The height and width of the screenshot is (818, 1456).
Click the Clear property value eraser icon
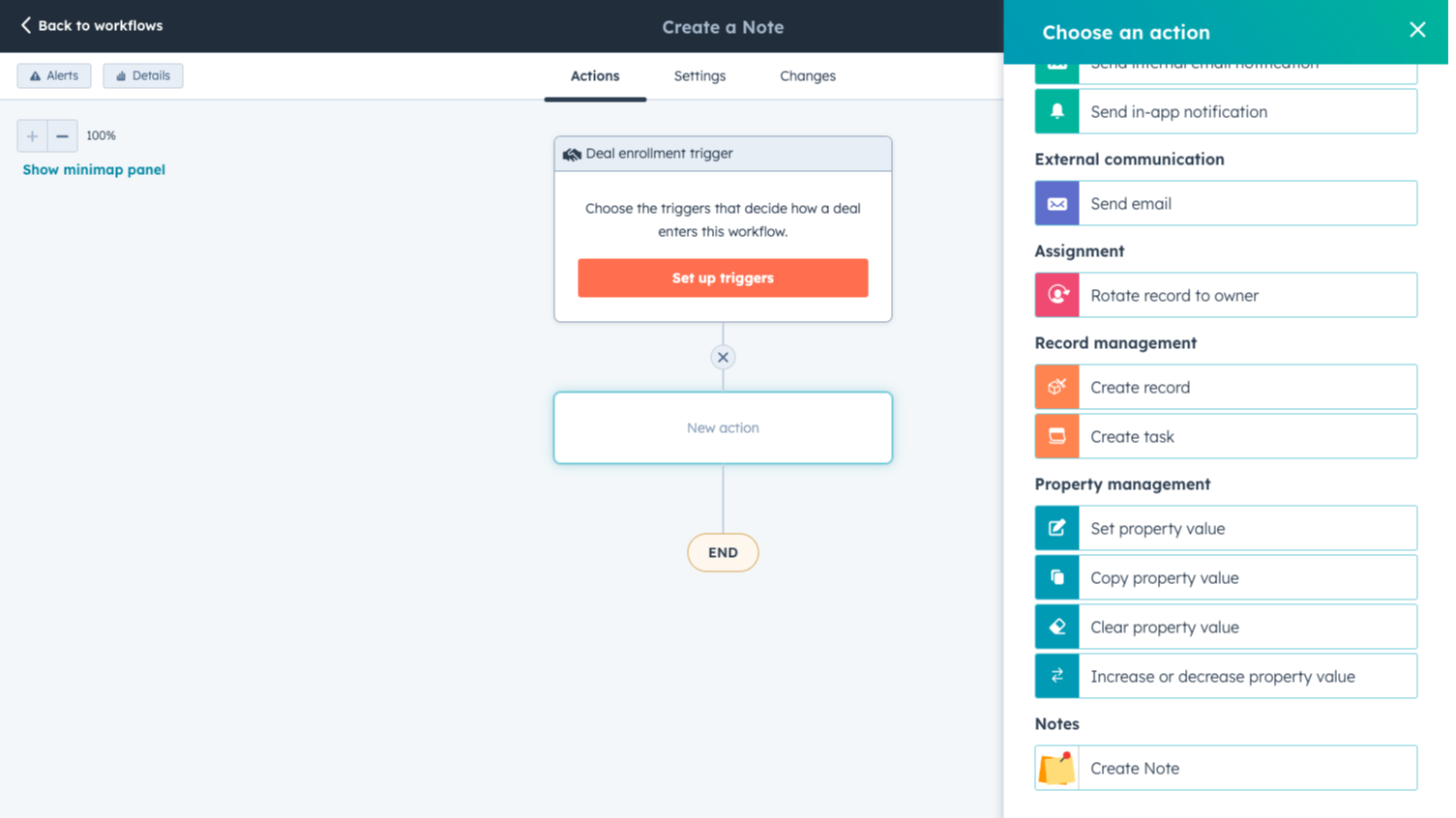tap(1056, 627)
